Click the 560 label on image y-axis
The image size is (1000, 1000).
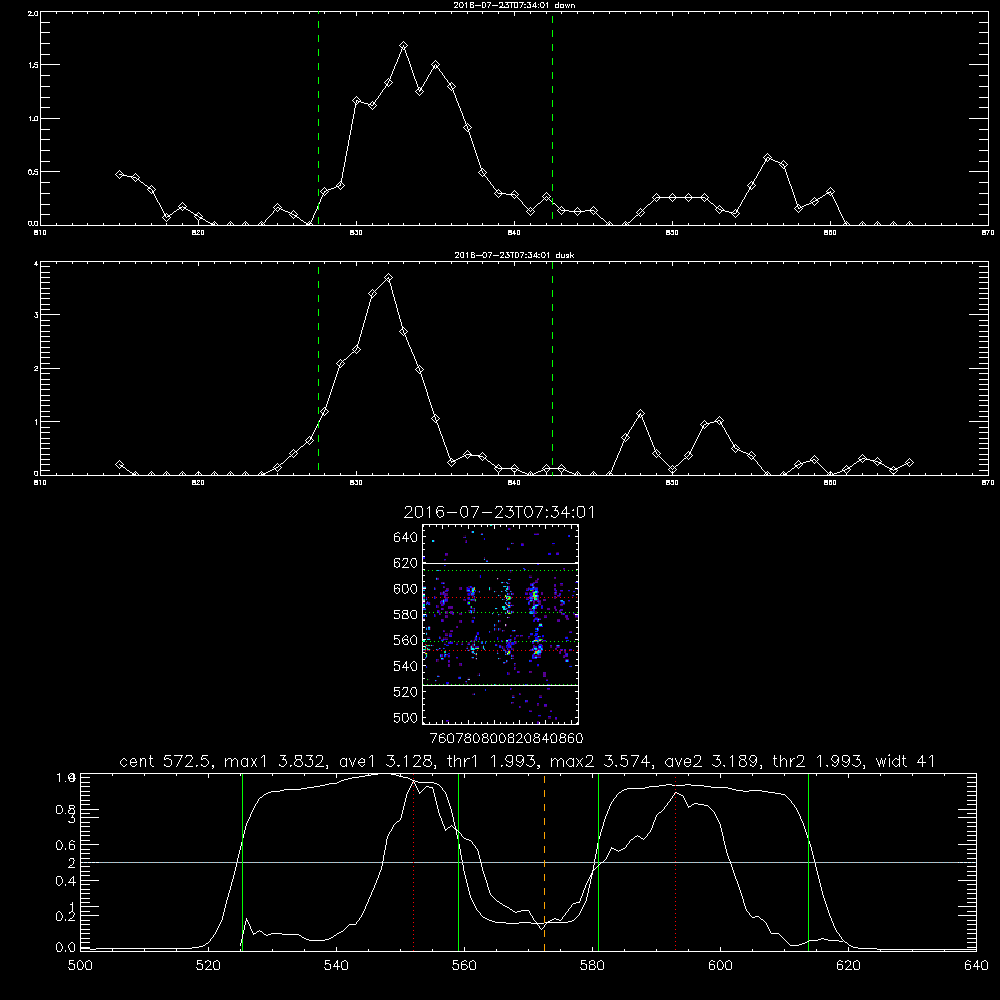[x=406, y=640]
